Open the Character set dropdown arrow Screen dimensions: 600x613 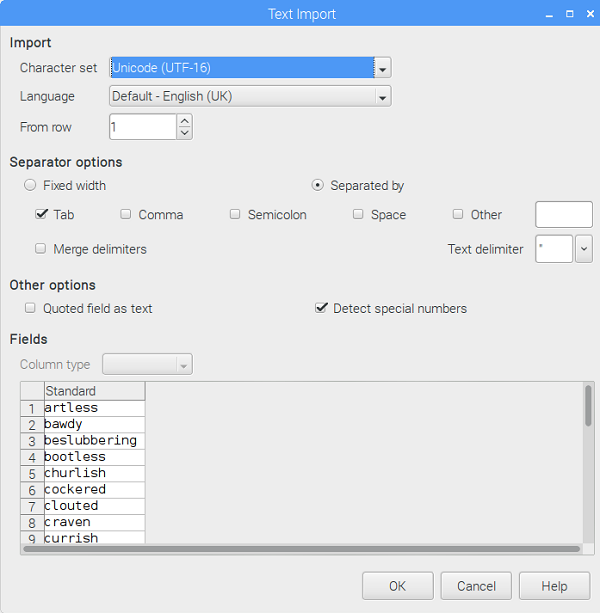pyautogui.click(x=383, y=68)
